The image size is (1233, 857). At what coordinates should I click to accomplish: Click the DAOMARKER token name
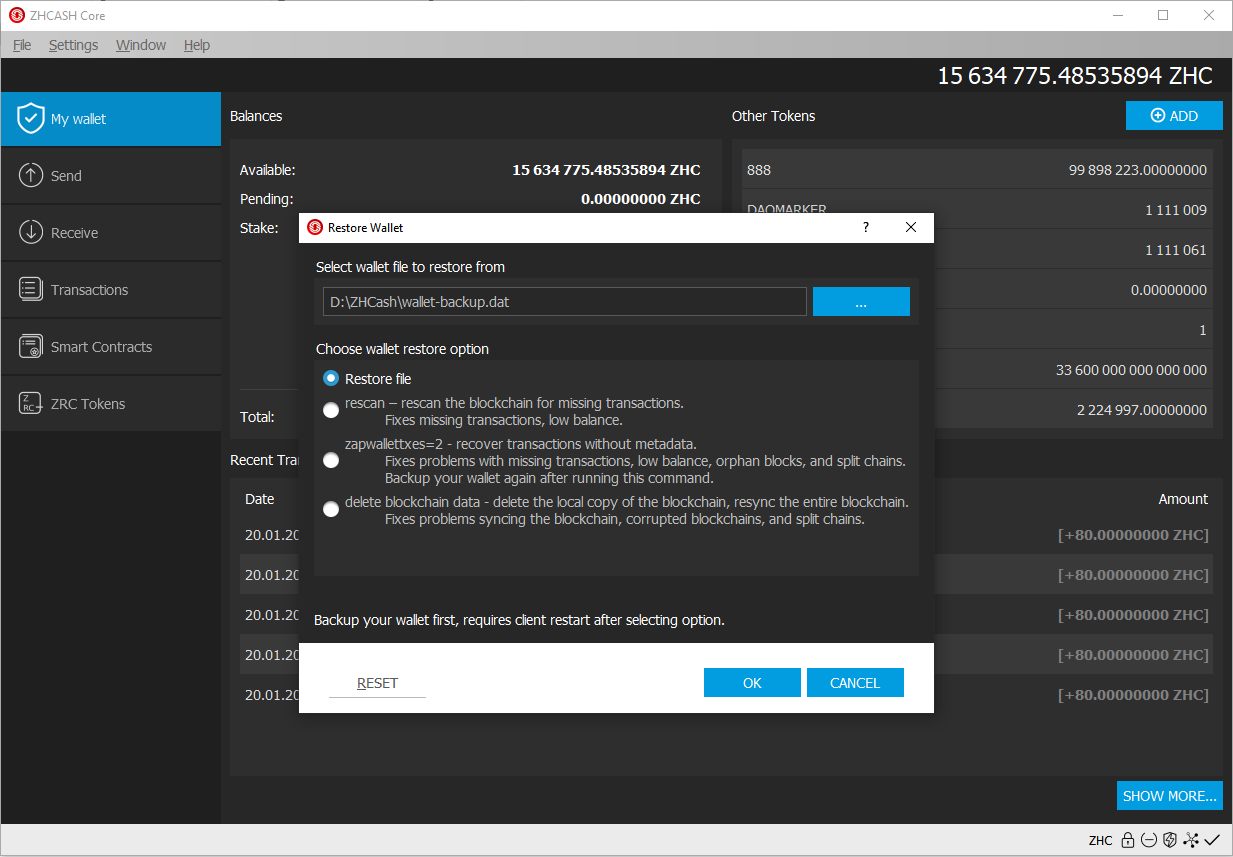787,210
